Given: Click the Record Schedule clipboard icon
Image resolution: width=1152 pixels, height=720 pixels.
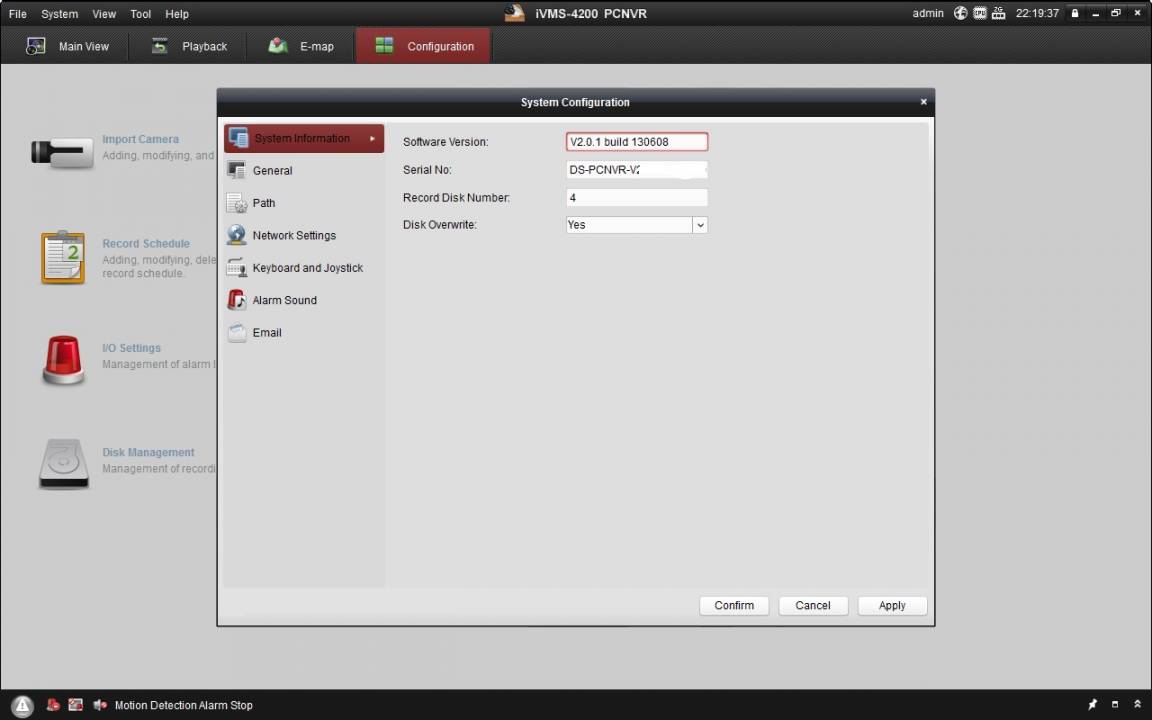Looking at the screenshot, I should 63,257.
